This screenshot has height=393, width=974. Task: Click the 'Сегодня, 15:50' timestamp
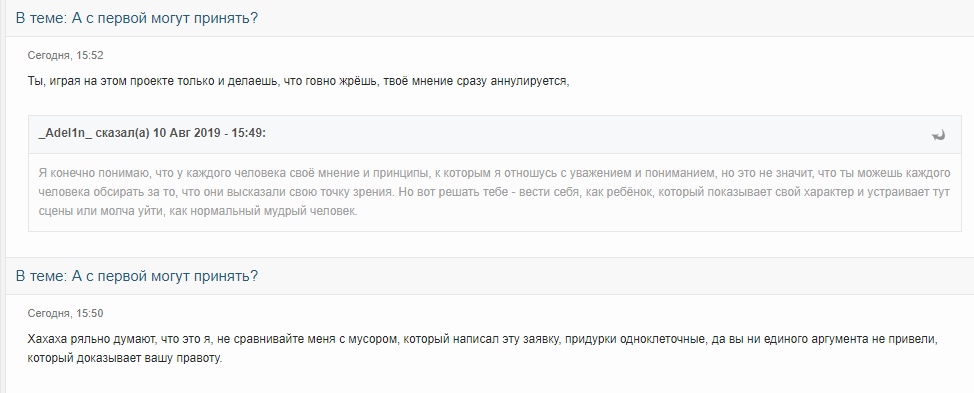point(65,314)
